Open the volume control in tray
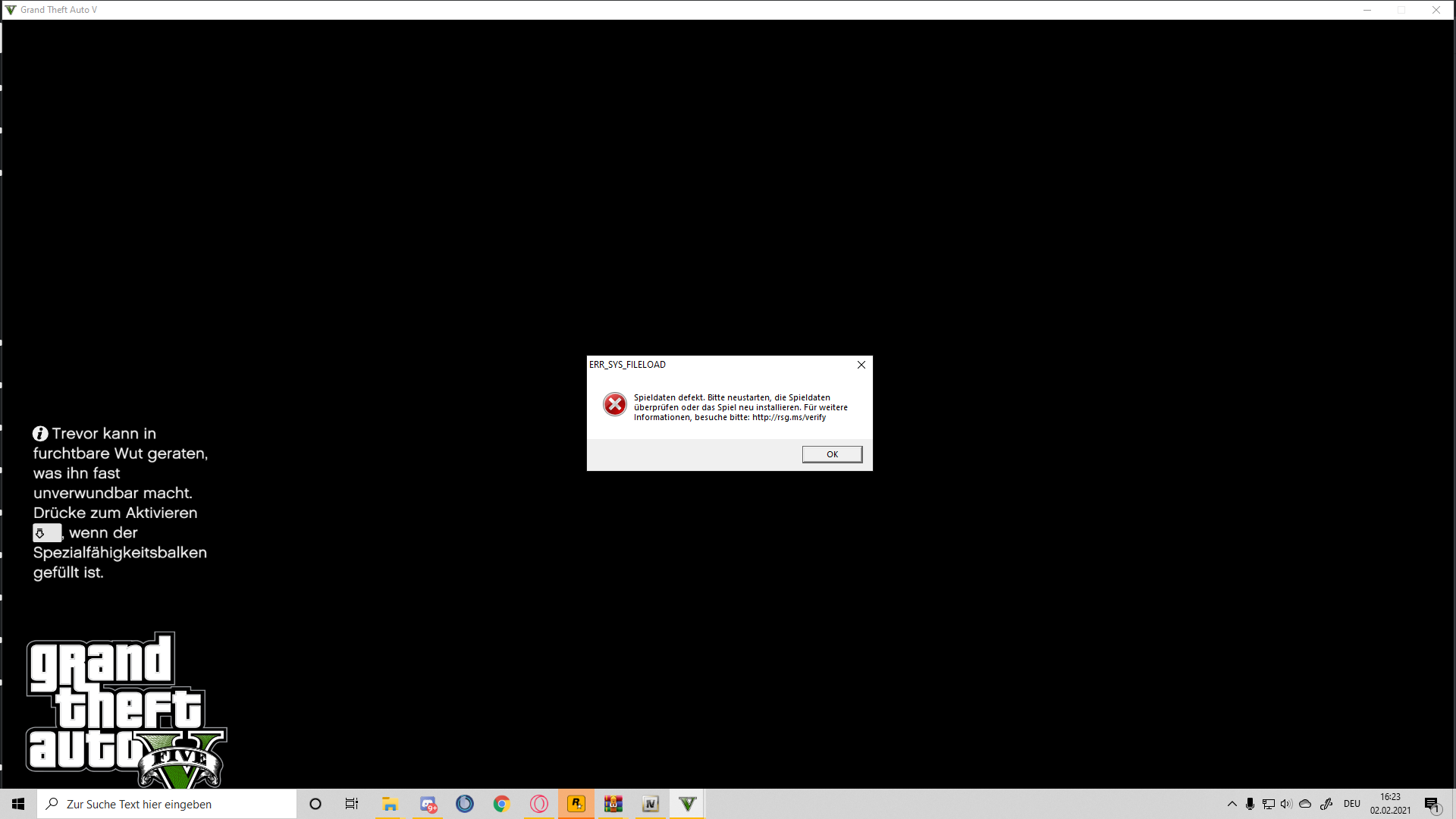 (x=1286, y=804)
